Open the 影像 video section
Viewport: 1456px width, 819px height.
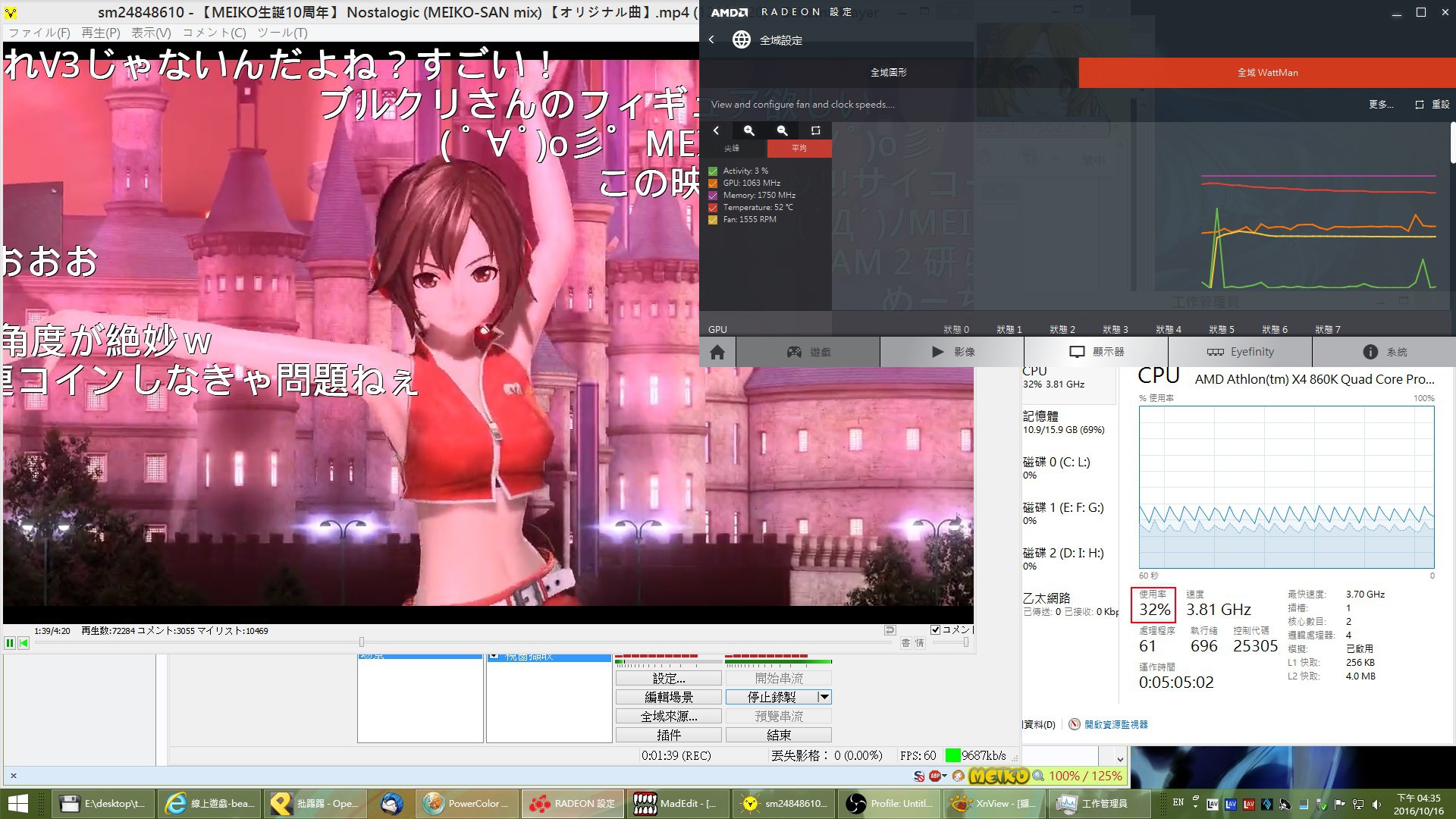pyautogui.click(x=952, y=352)
